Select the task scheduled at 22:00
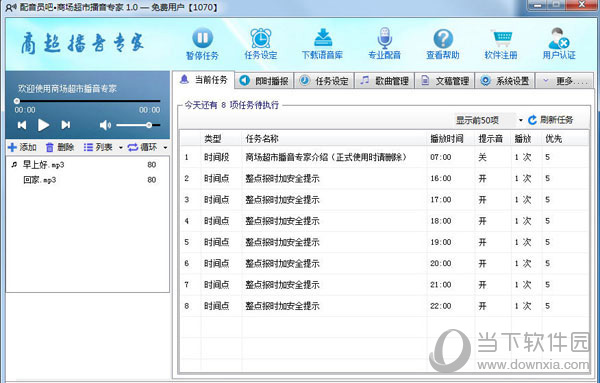 click(384, 306)
